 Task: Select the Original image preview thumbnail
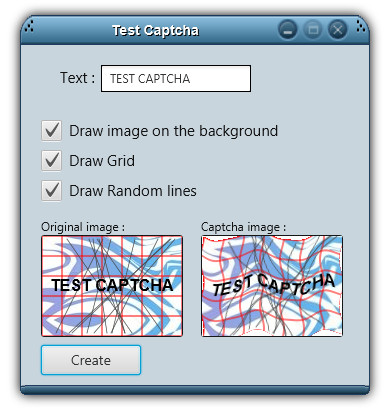[112, 286]
